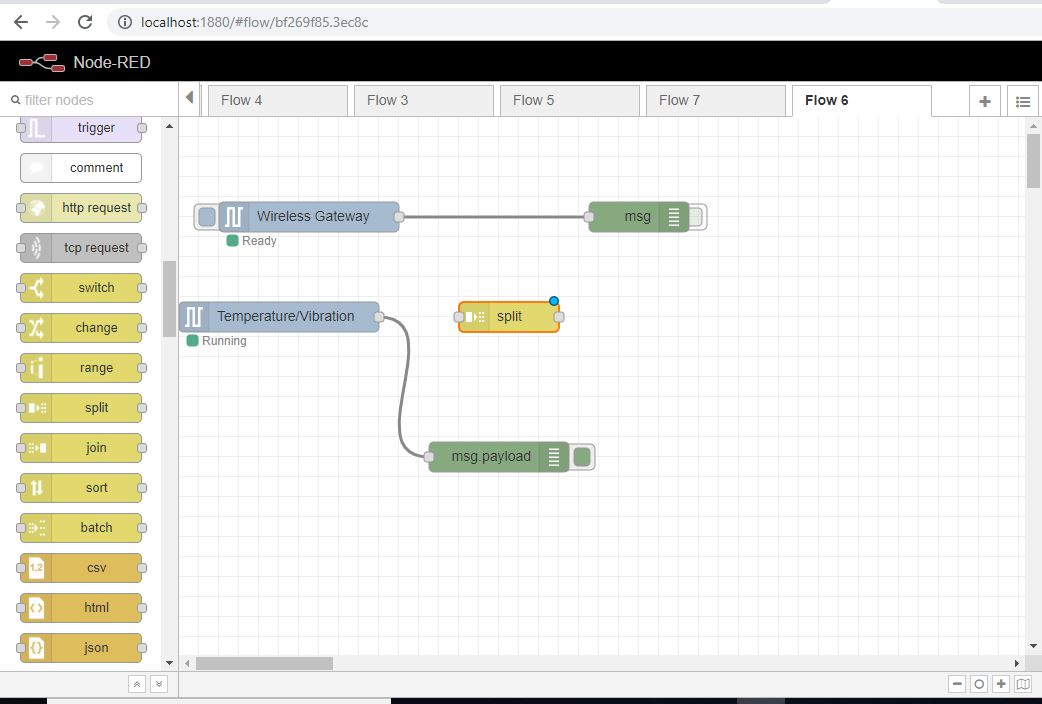Click browser forward arrow
Viewport: 1042px width, 704px height.
(x=52, y=22)
